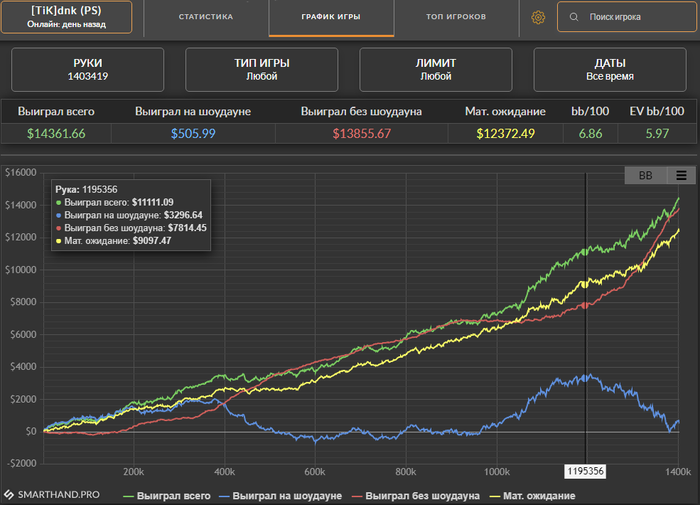Click the total winnings value $14361.66
The image size is (700, 505).
(56, 134)
